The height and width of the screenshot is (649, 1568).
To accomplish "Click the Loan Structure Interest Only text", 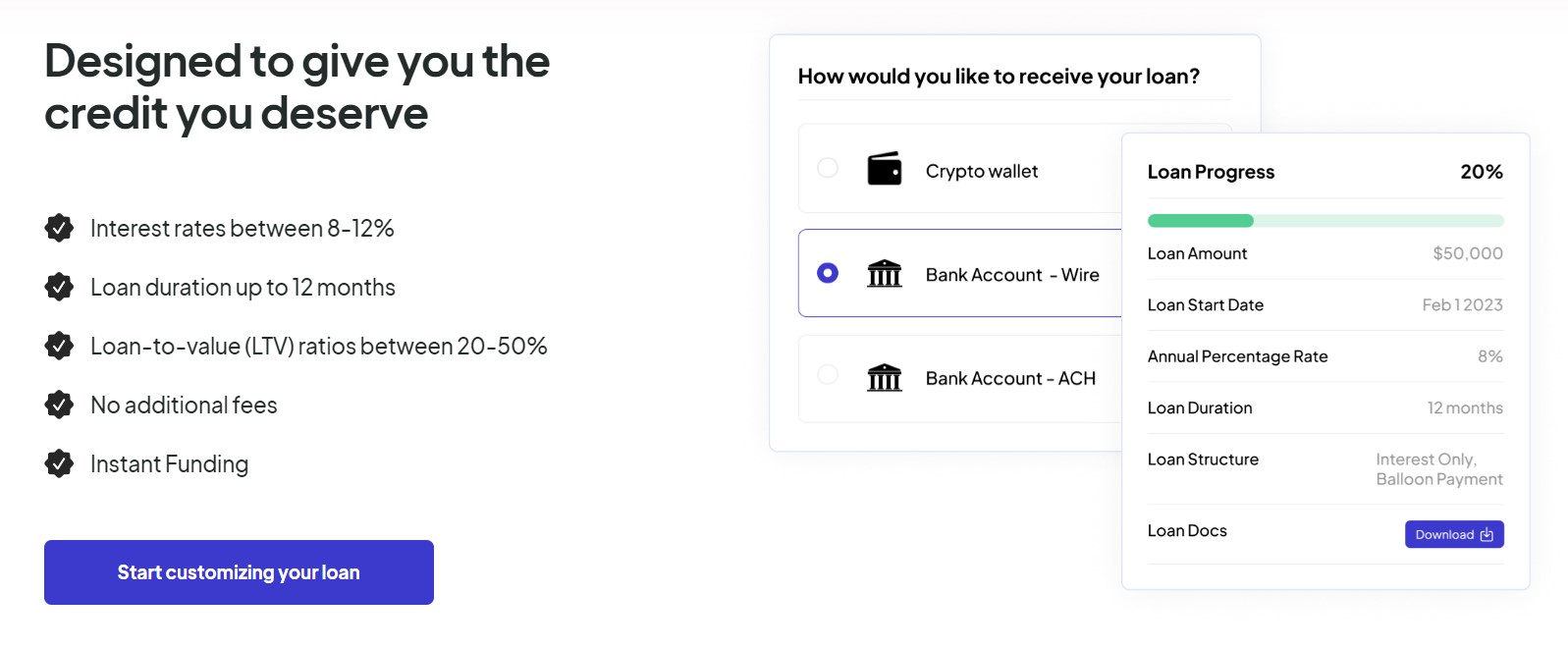I will tap(1428, 459).
